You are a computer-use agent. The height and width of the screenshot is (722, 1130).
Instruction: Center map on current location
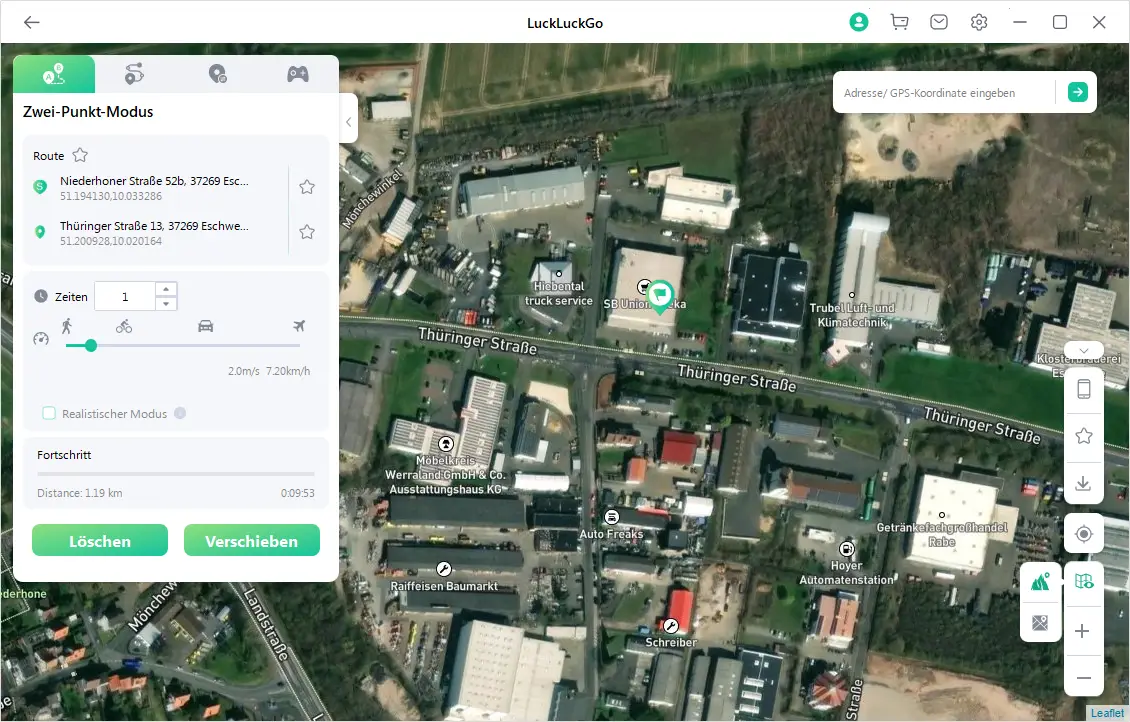pos(1084,534)
